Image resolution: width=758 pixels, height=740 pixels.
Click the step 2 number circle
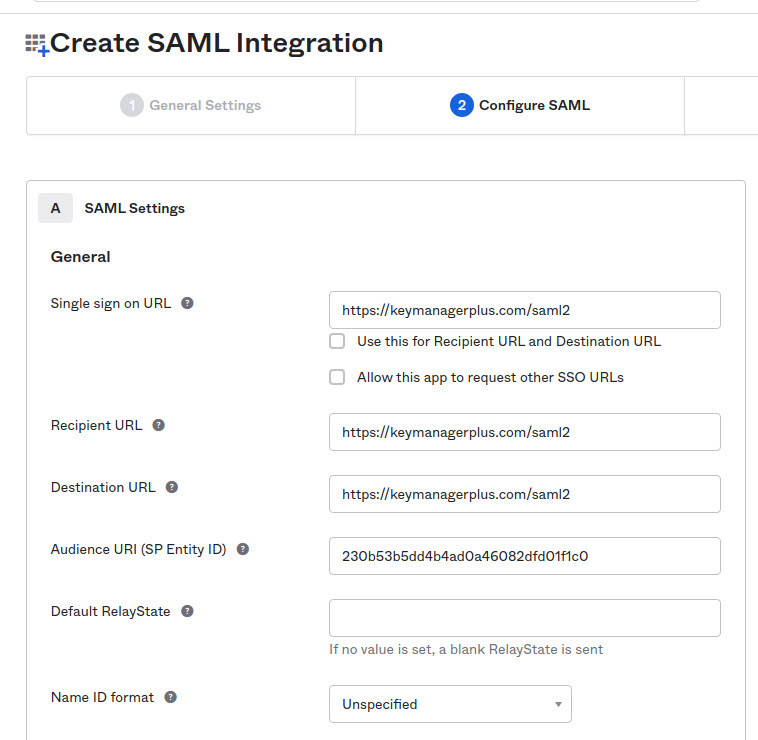461,105
